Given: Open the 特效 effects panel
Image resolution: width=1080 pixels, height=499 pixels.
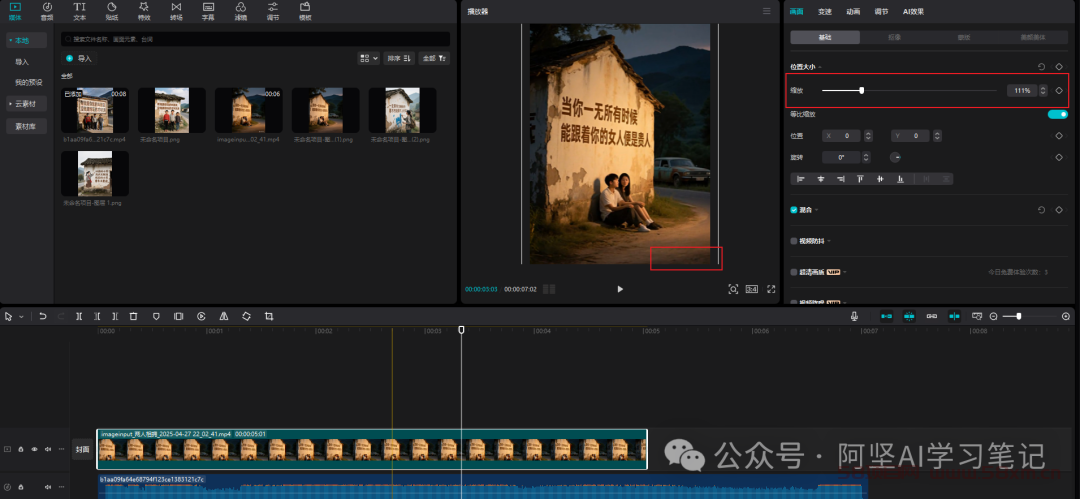Looking at the screenshot, I should point(142,10).
